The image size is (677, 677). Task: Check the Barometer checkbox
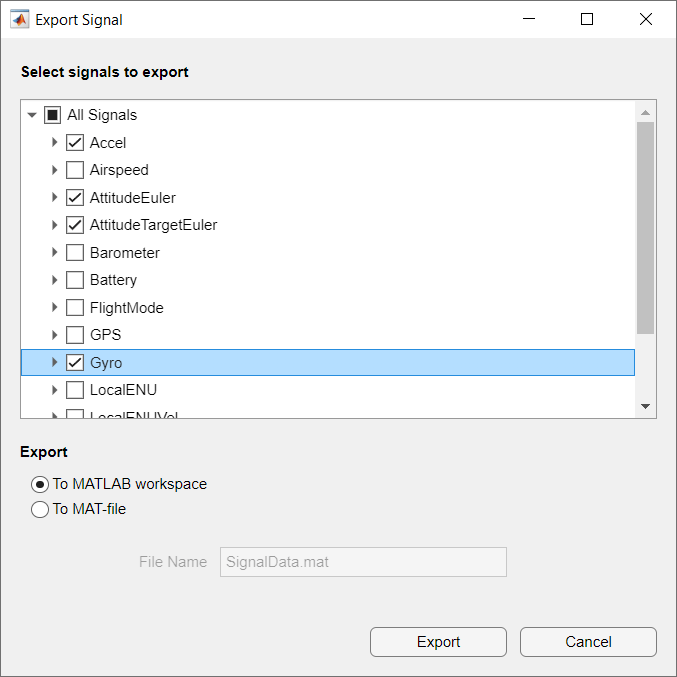pyautogui.click(x=75, y=253)
